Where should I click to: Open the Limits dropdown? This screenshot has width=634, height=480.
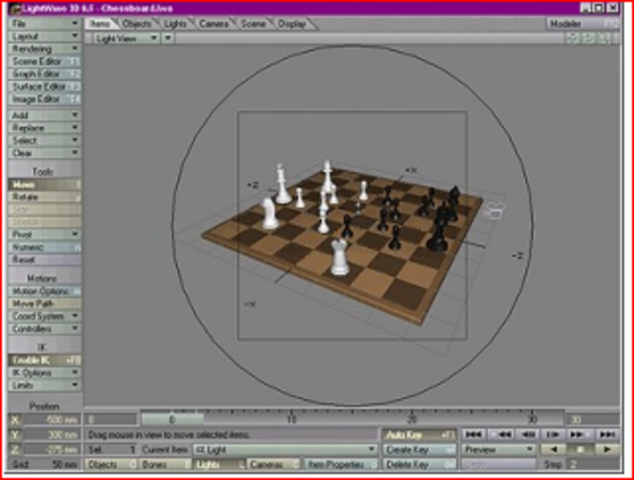(44, 385)
